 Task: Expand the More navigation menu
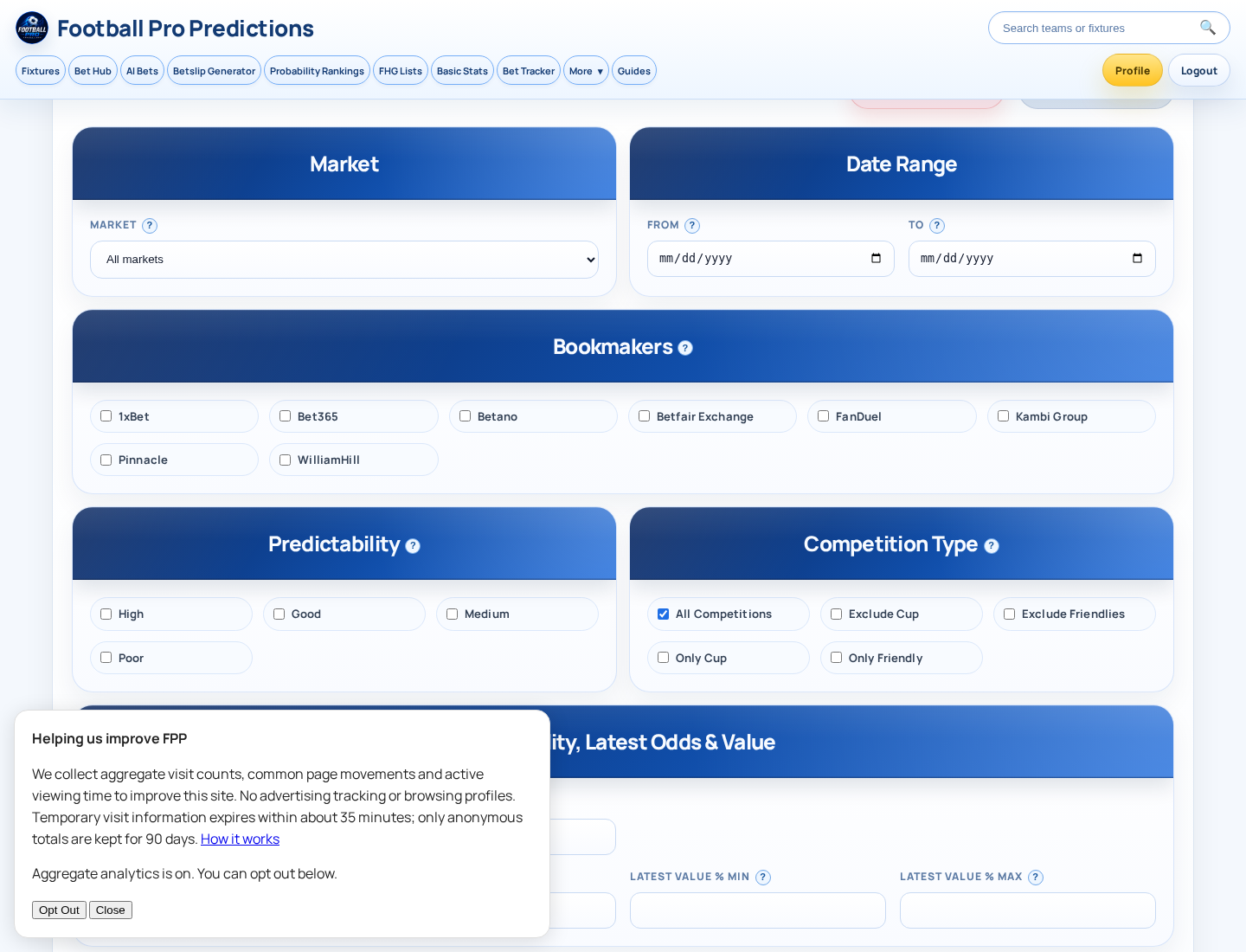click(x=586, y=71)
